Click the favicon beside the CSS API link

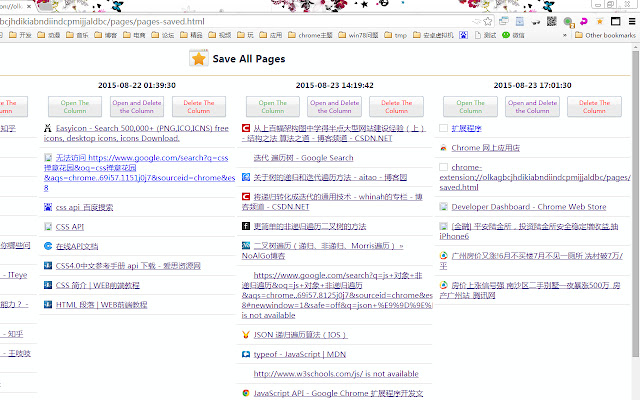48,227
